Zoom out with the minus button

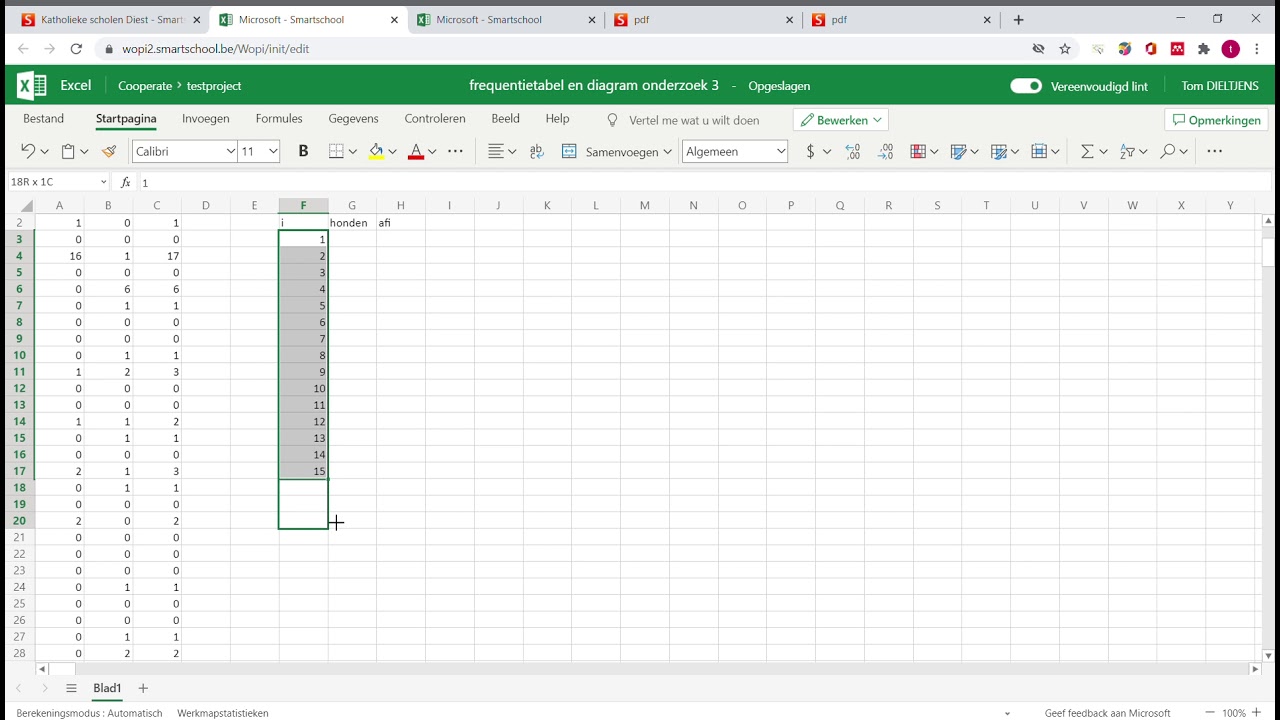point(1210,713)
